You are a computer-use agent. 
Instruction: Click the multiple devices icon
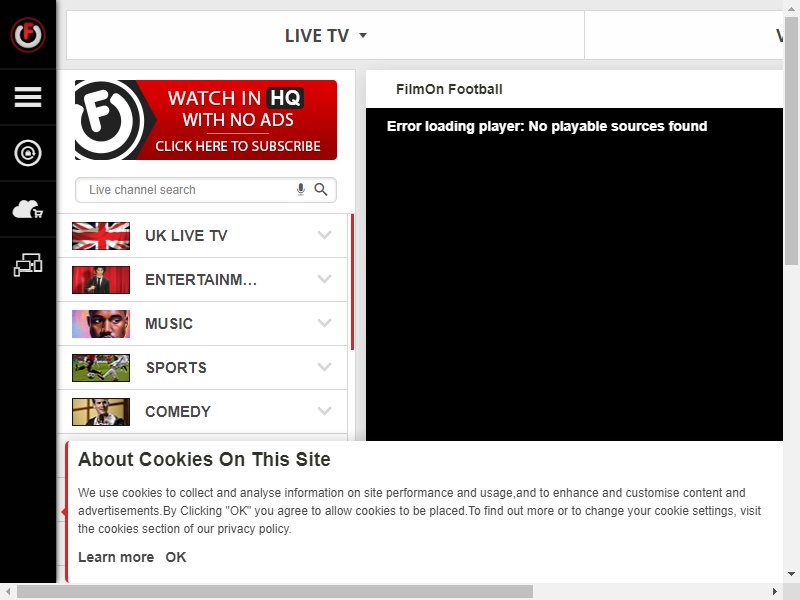(28, 264)
